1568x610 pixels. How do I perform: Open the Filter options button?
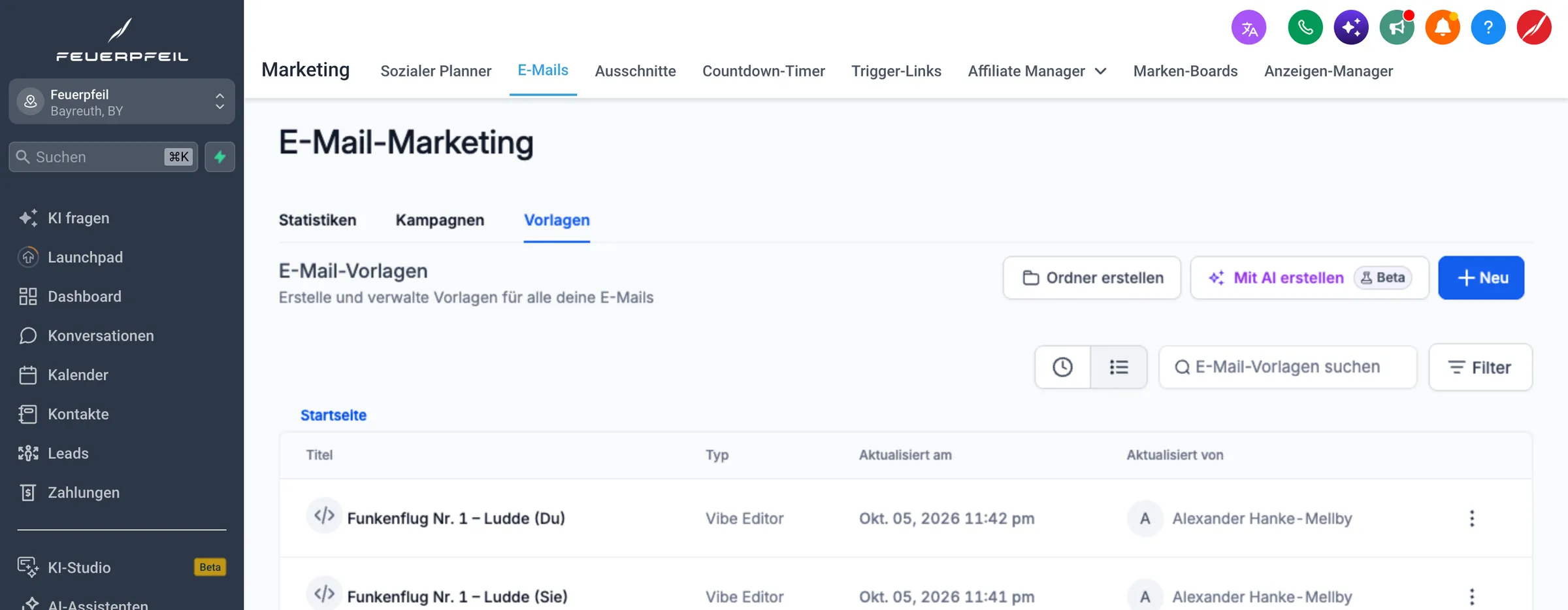point(1480,367)
